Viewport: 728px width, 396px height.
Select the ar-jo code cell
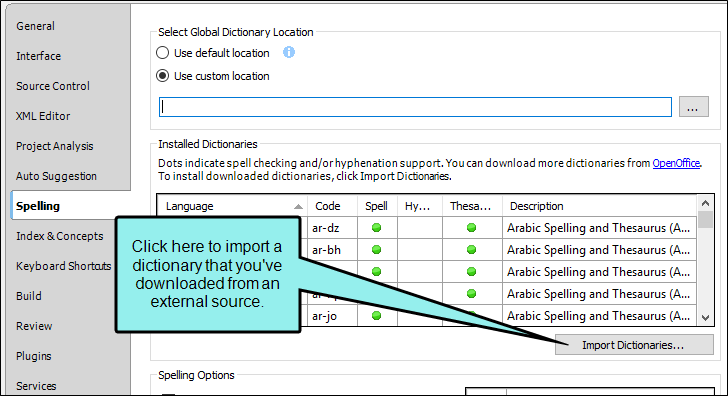point(332,316)
